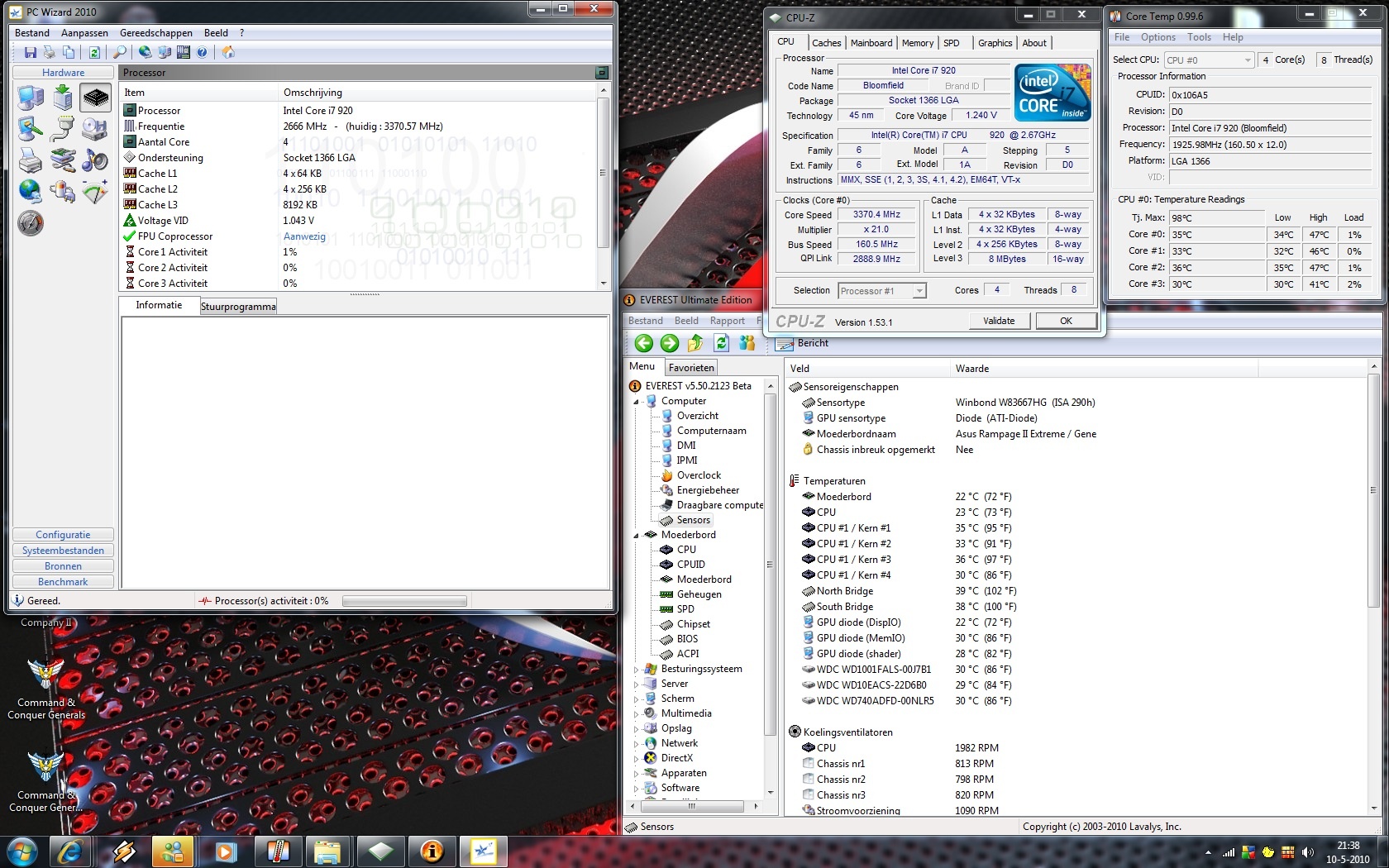Expand the Multimedia node in EVEREST tree
The height and width of the screenshot is (868, 1389).
[637, 714]
